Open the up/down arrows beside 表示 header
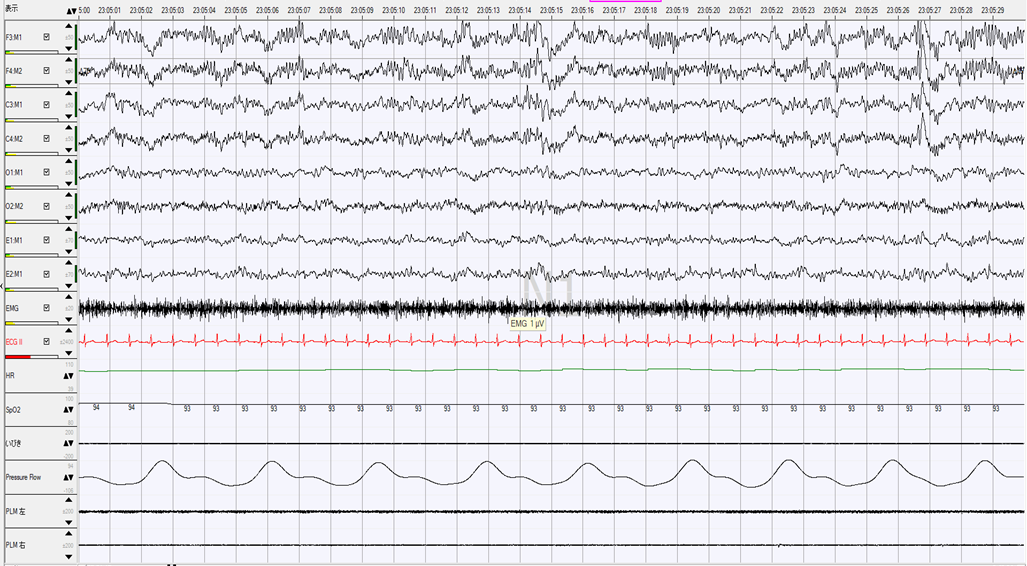 point(71,10)
